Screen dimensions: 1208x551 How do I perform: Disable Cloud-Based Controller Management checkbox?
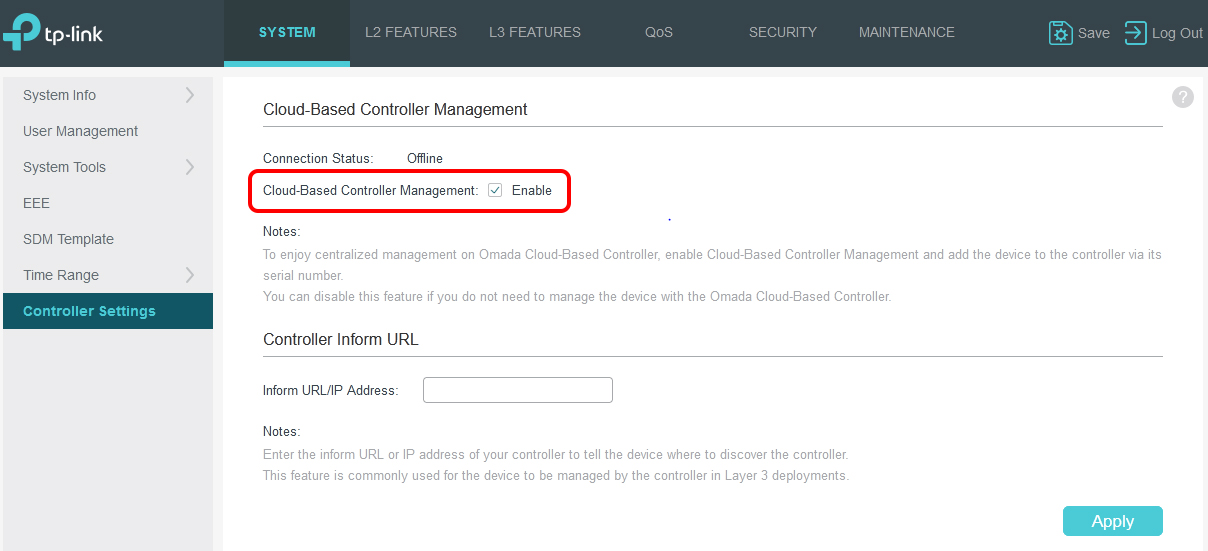point(495,190)
